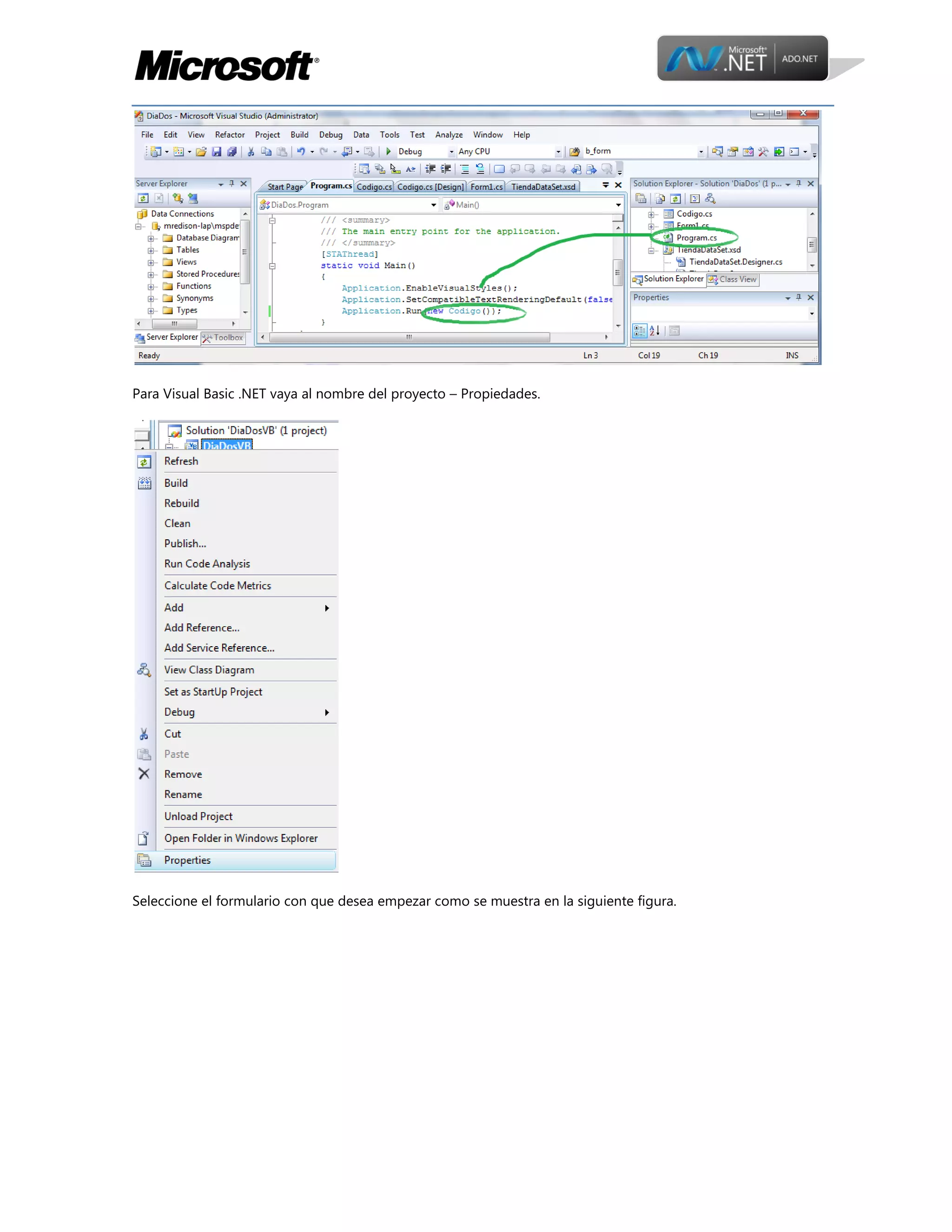Viewport: 952px width, 1232px height.
Task: Close the Server Explorer panel
Action: [x=244, y=184]
